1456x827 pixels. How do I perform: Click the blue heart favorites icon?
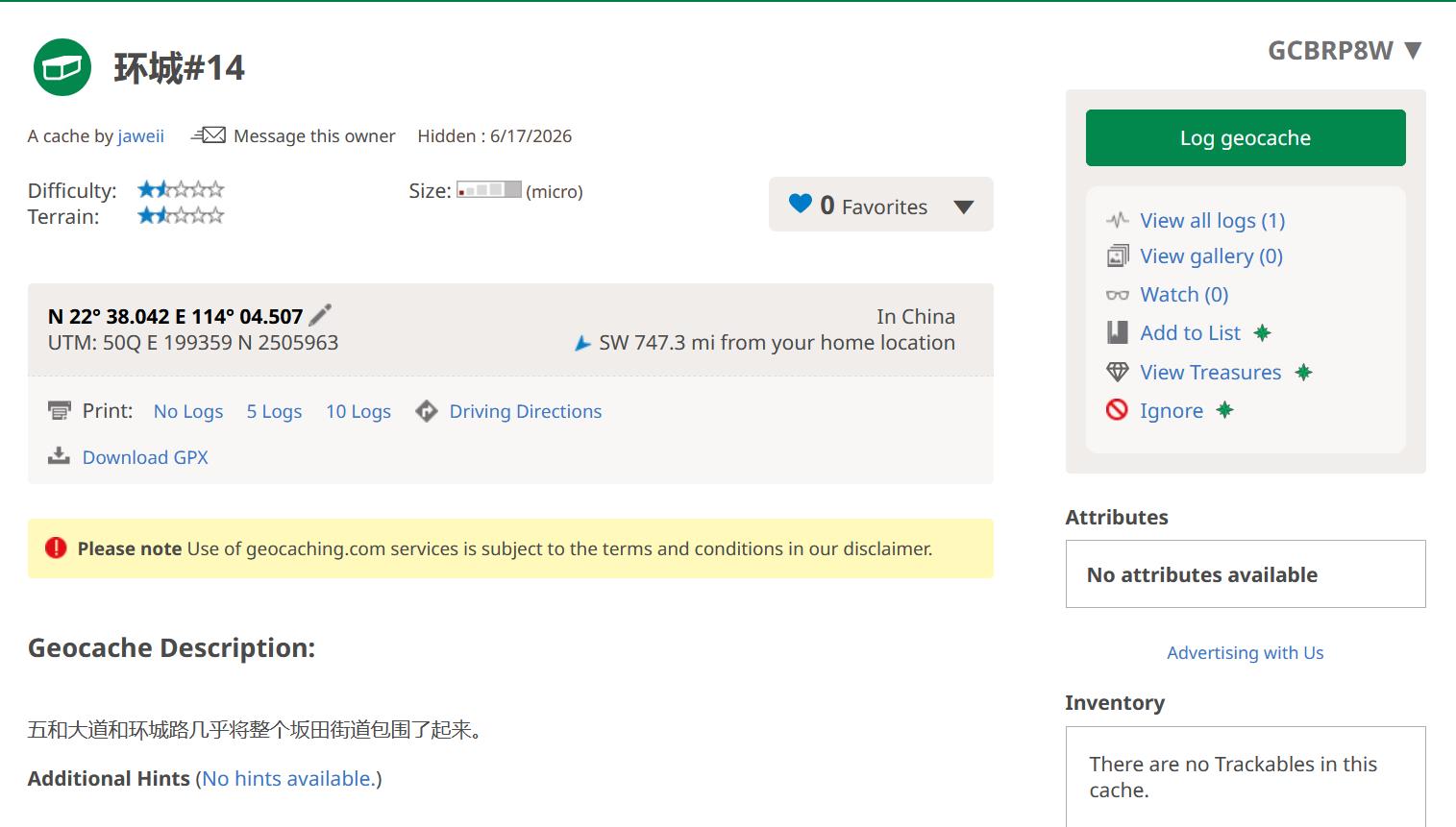pos(801,204)
